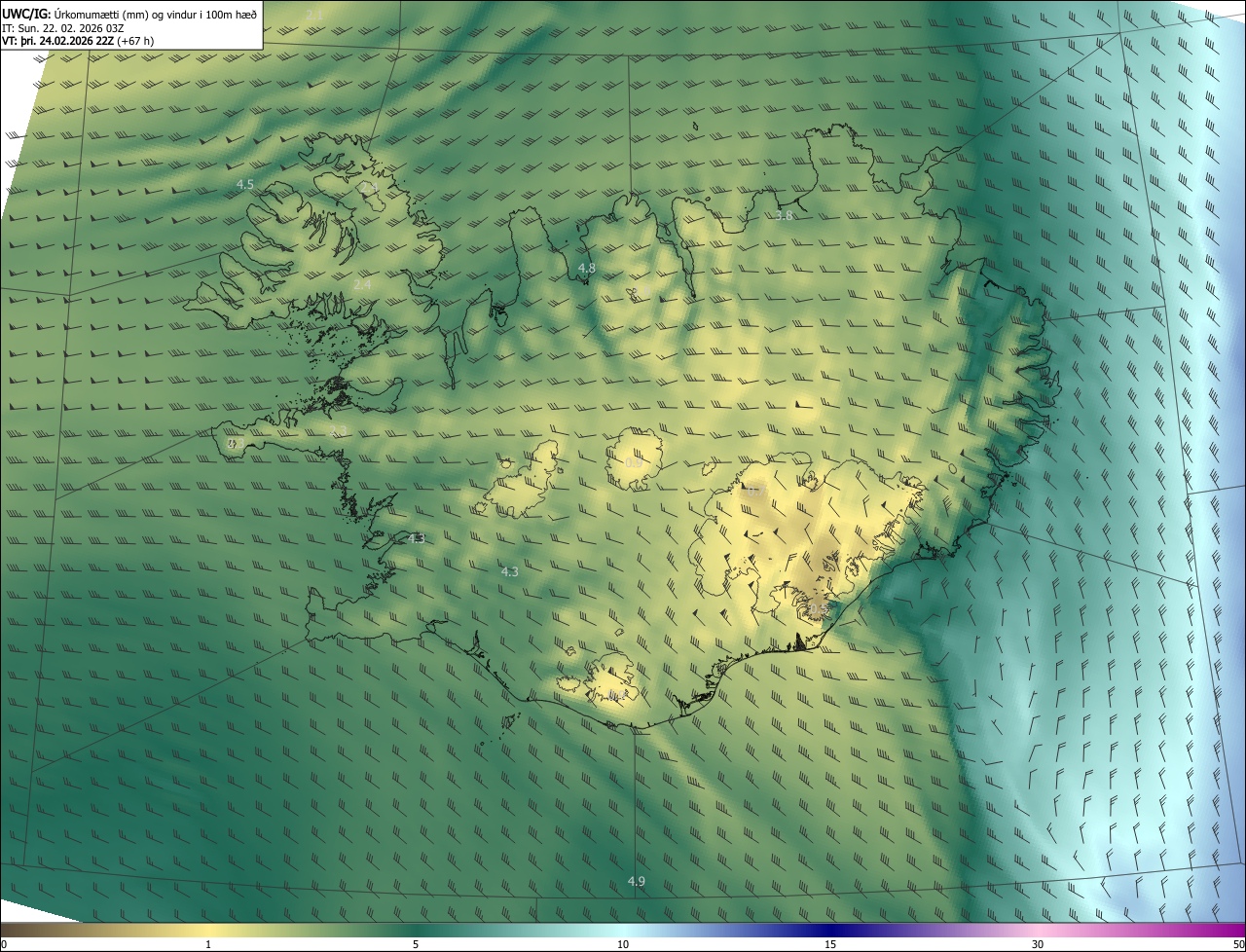Click the 4.8 value label on the map
This screenshot has height=952, width=1246.
[587, 268]
